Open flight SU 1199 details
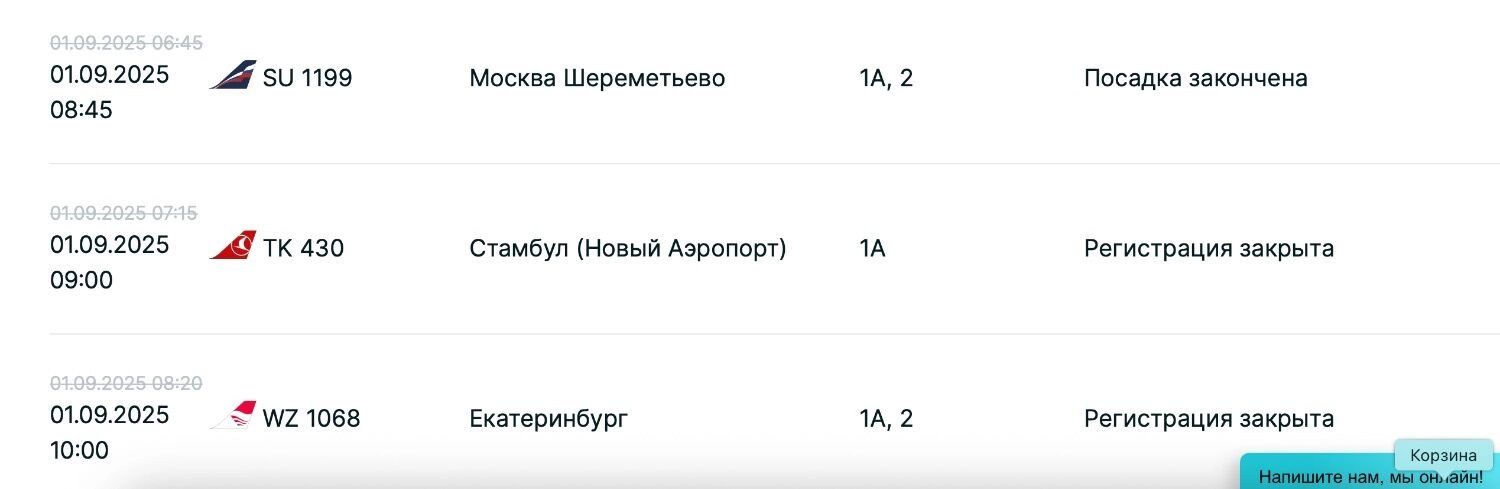The image size is (1500, 489). 307,78
